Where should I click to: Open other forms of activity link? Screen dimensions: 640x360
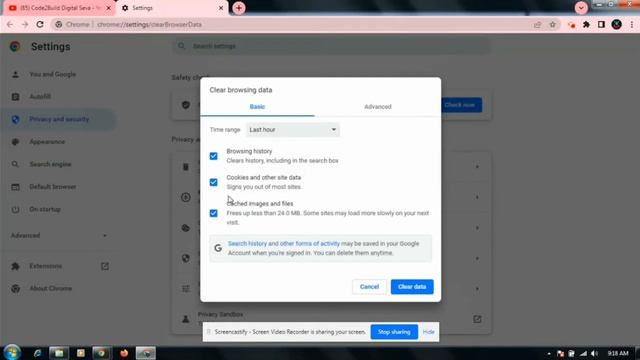(310, 244)
